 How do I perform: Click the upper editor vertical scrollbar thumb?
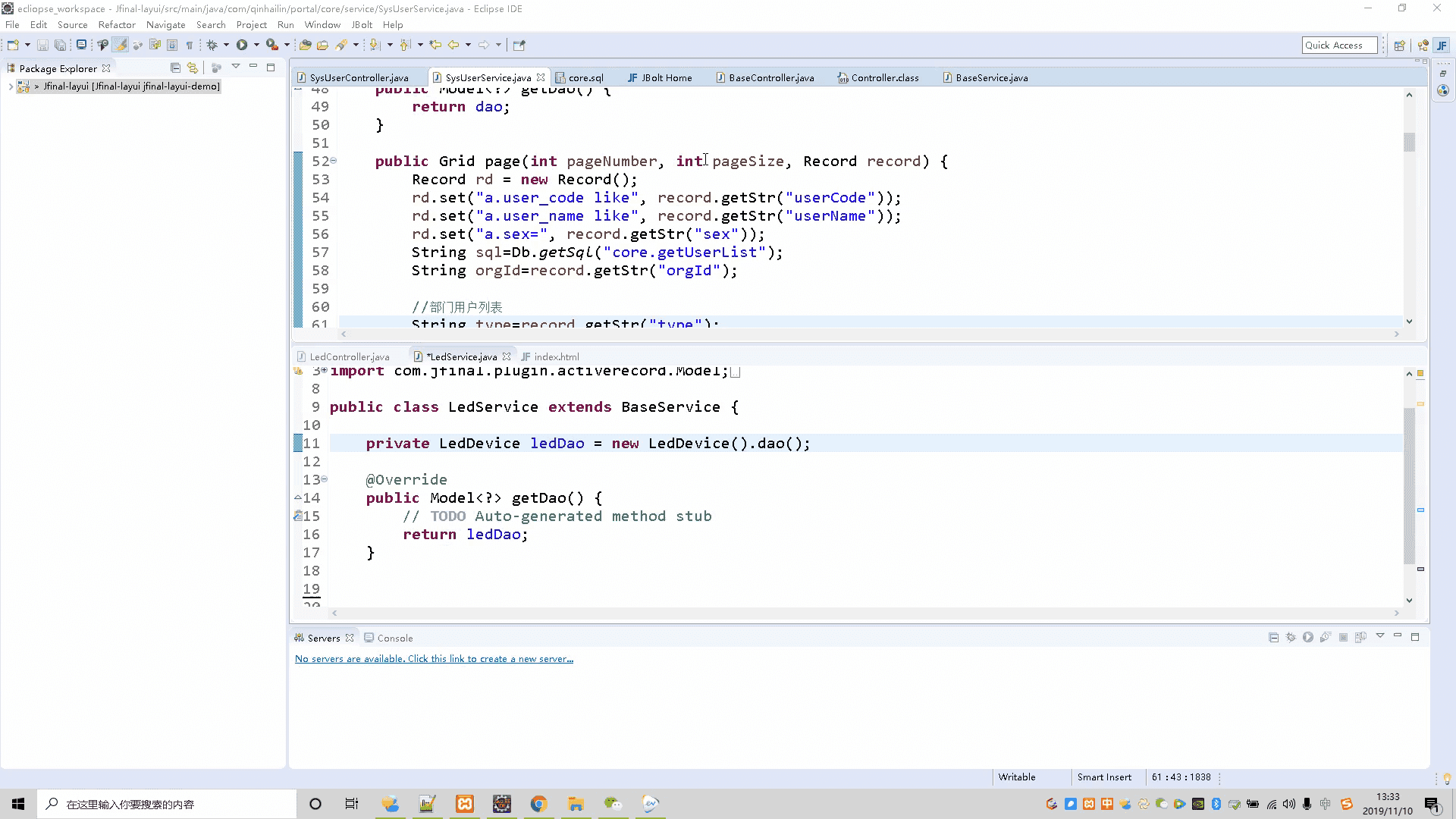[x=1409, y=142]
